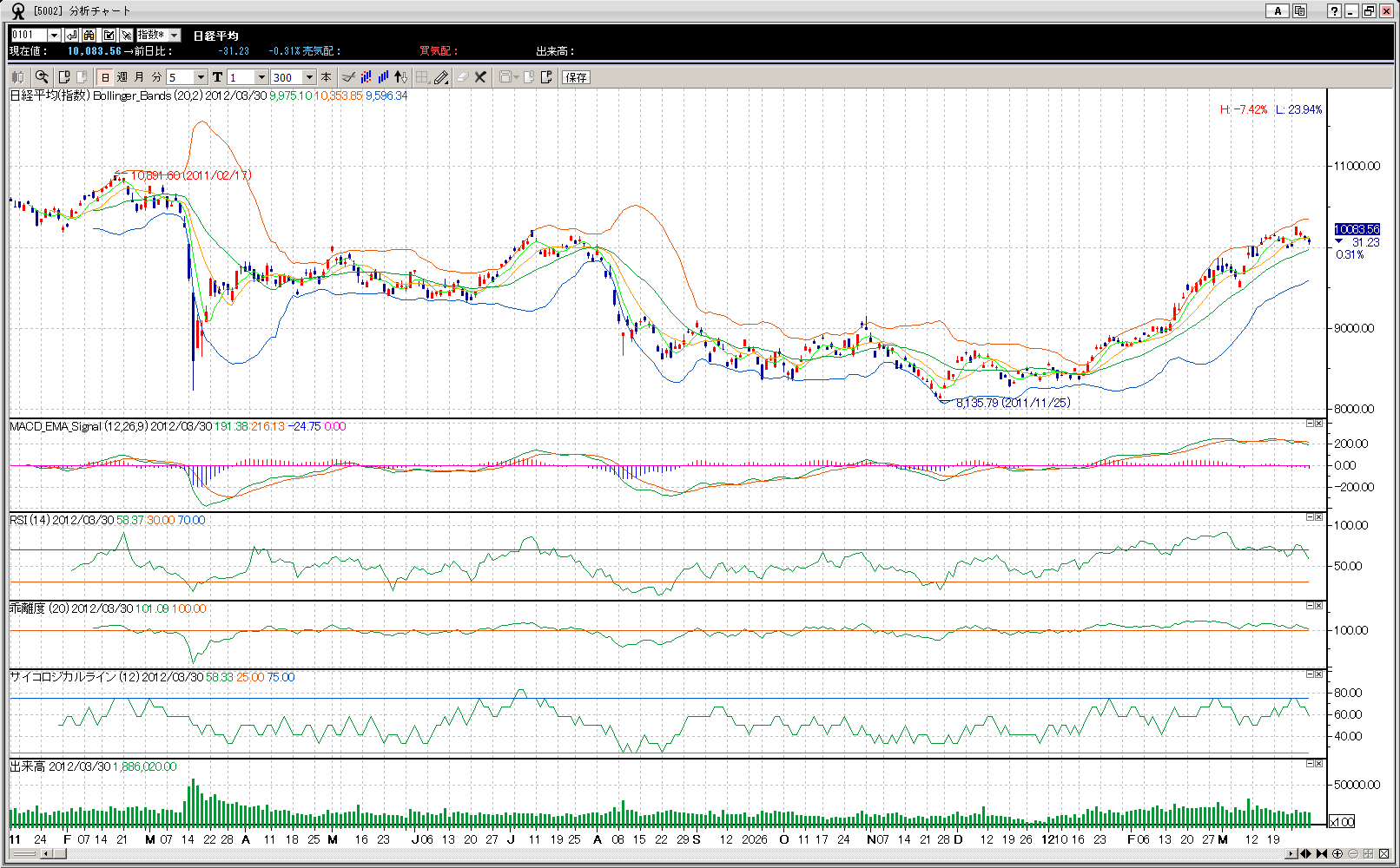Switch chart to daily (日) period
The image size is (1400, 868).
[x=105, y=77]
